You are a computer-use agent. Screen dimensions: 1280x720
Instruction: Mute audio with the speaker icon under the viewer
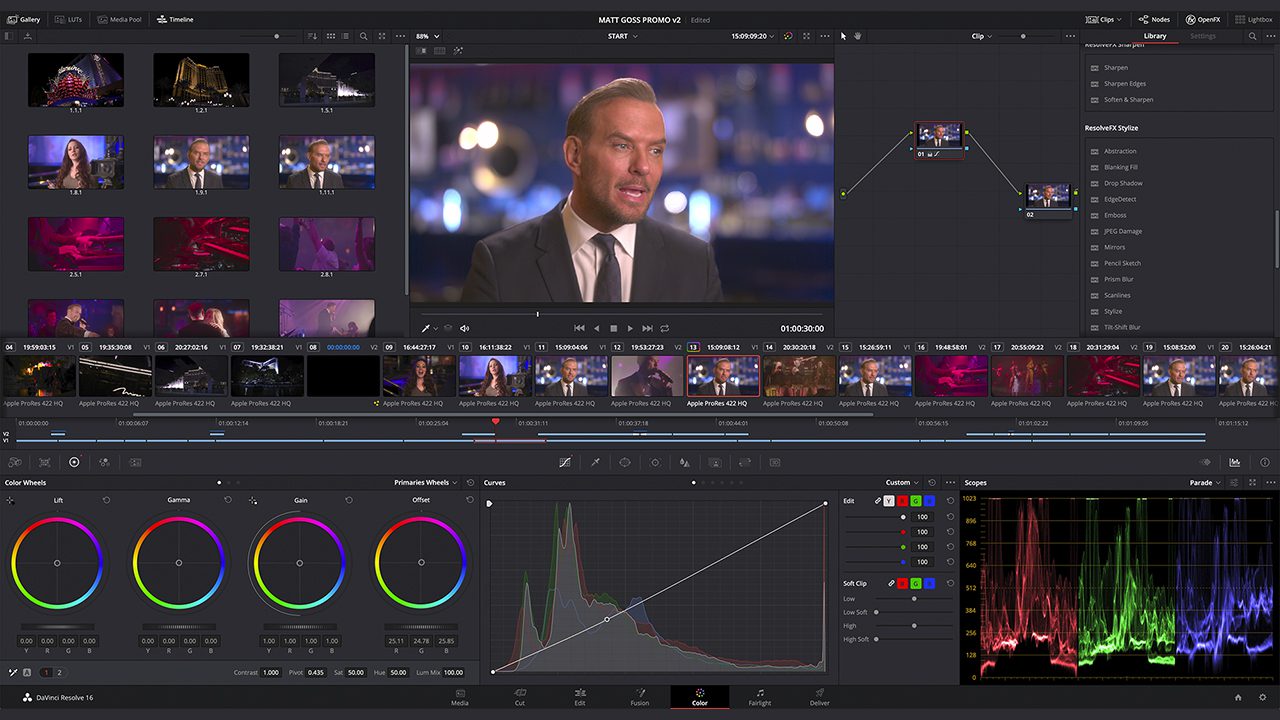tap(464, 327)
